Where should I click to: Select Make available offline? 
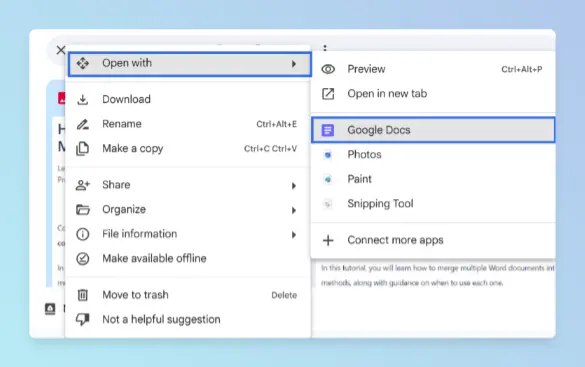pyautogui.click(x=188, y=258)
